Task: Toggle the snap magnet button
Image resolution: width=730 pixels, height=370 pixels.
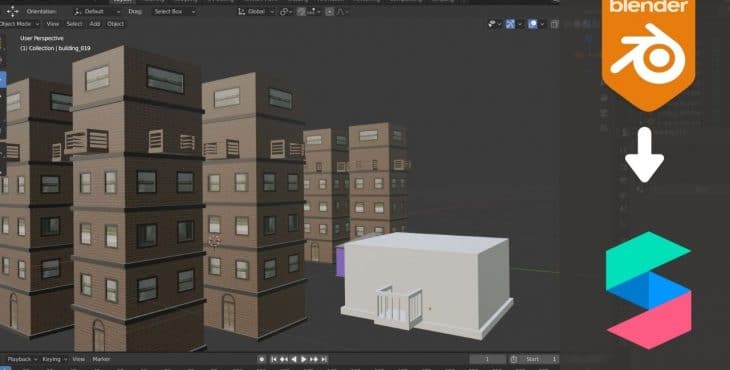Action: [301, 11]
